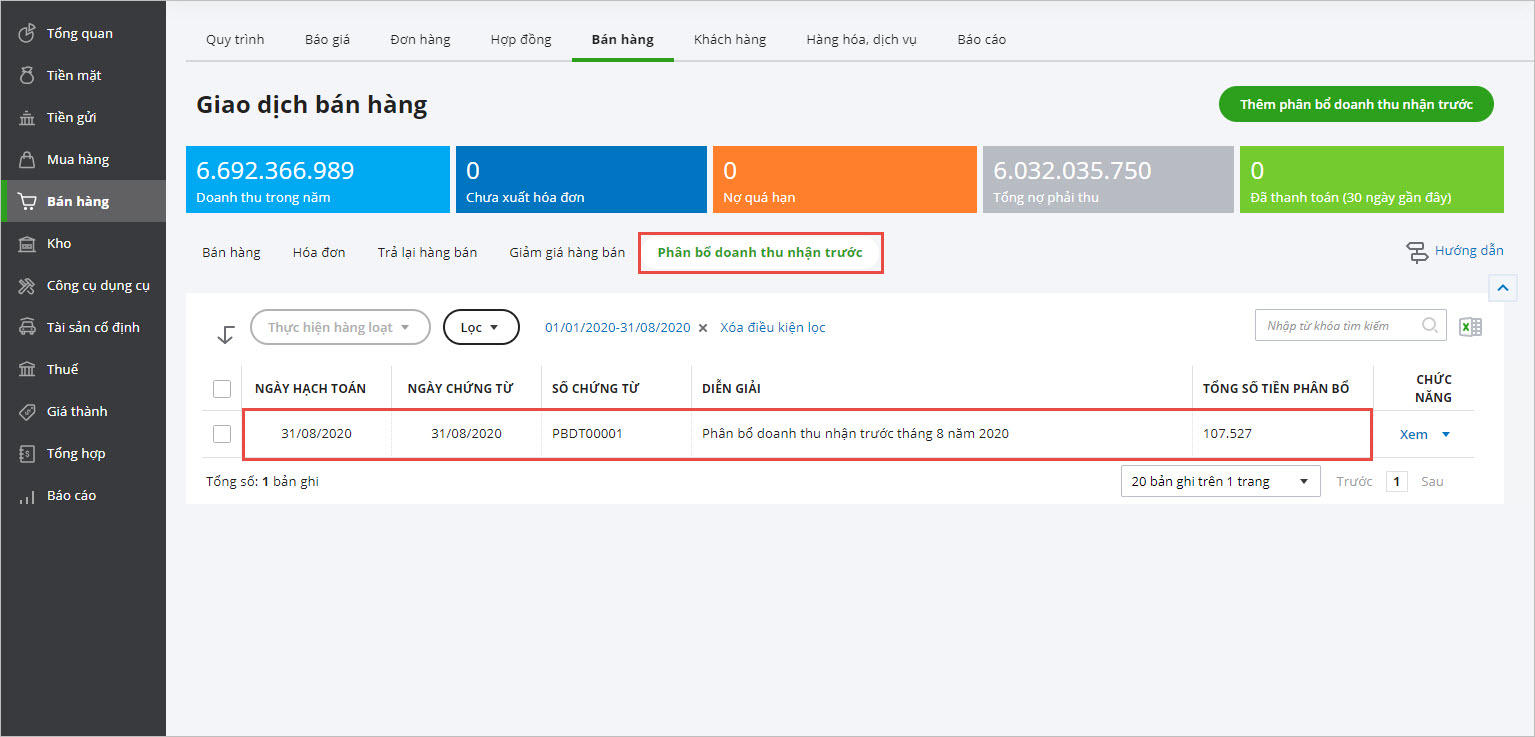Click the Ngày chứng từ column header

click(x=460, y=389)
